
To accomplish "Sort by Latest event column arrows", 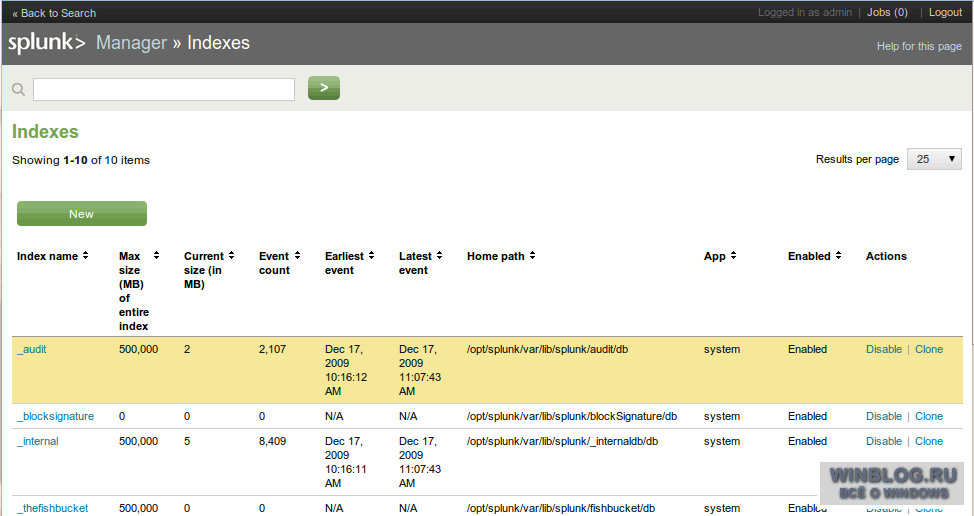I will point(439,255).
